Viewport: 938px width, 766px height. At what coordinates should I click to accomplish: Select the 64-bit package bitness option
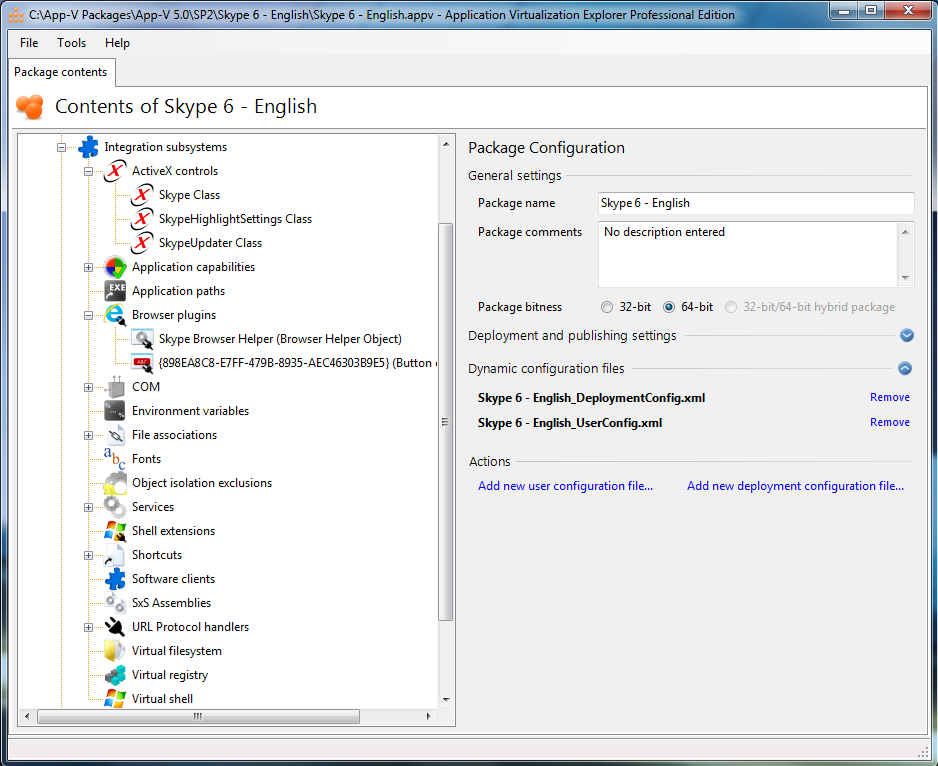[671, 307]
